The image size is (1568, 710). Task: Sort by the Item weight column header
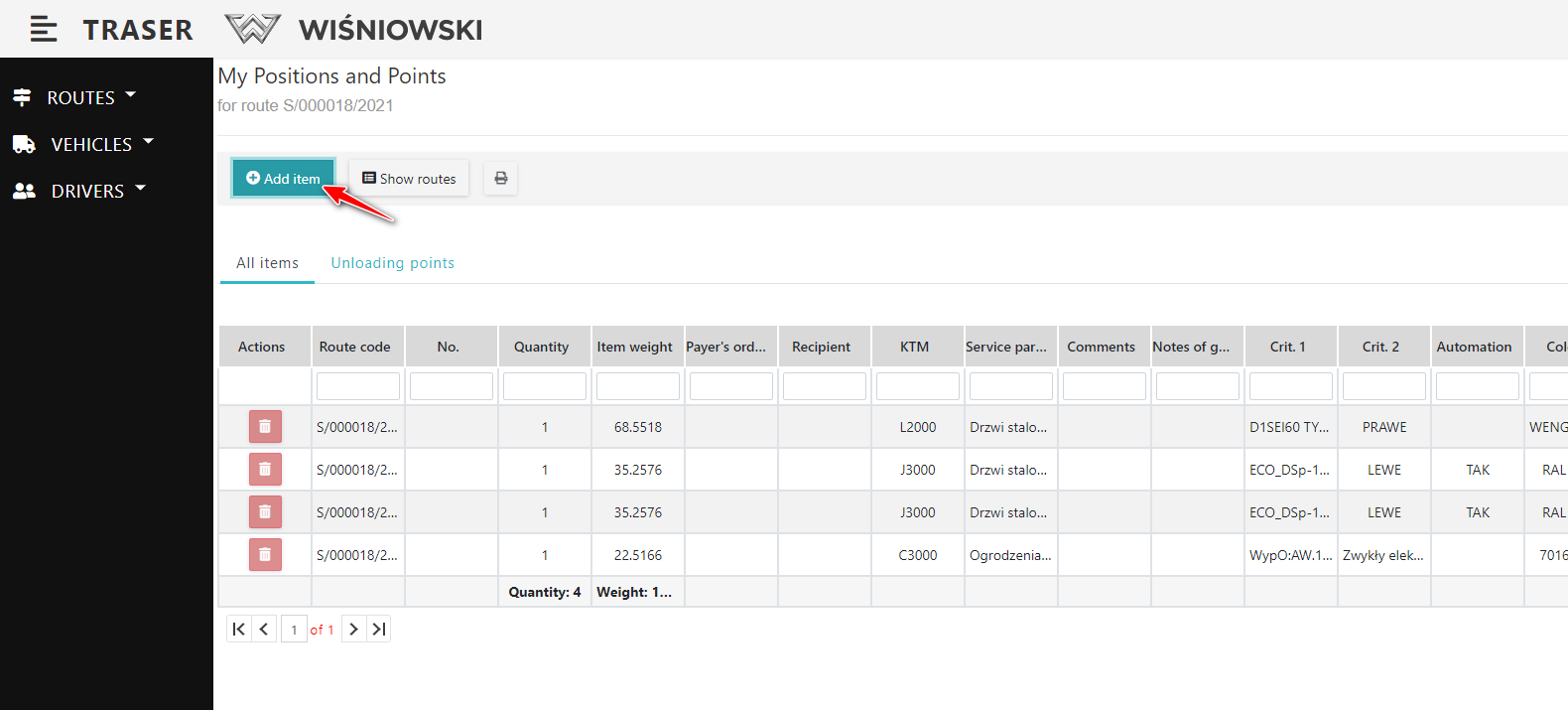tap(635, 347)
